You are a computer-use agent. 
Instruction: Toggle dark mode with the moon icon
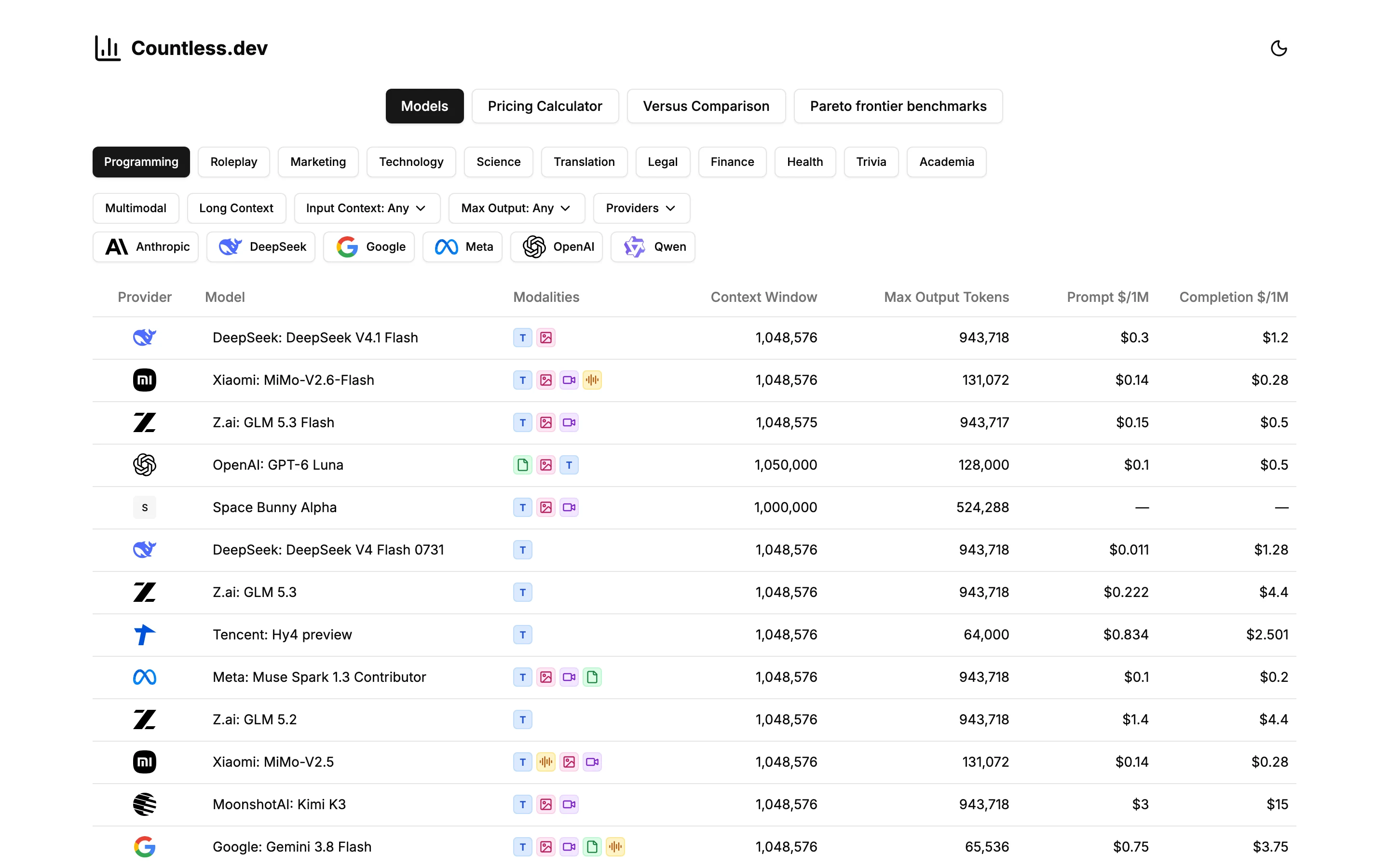(x=1279, y=48)
